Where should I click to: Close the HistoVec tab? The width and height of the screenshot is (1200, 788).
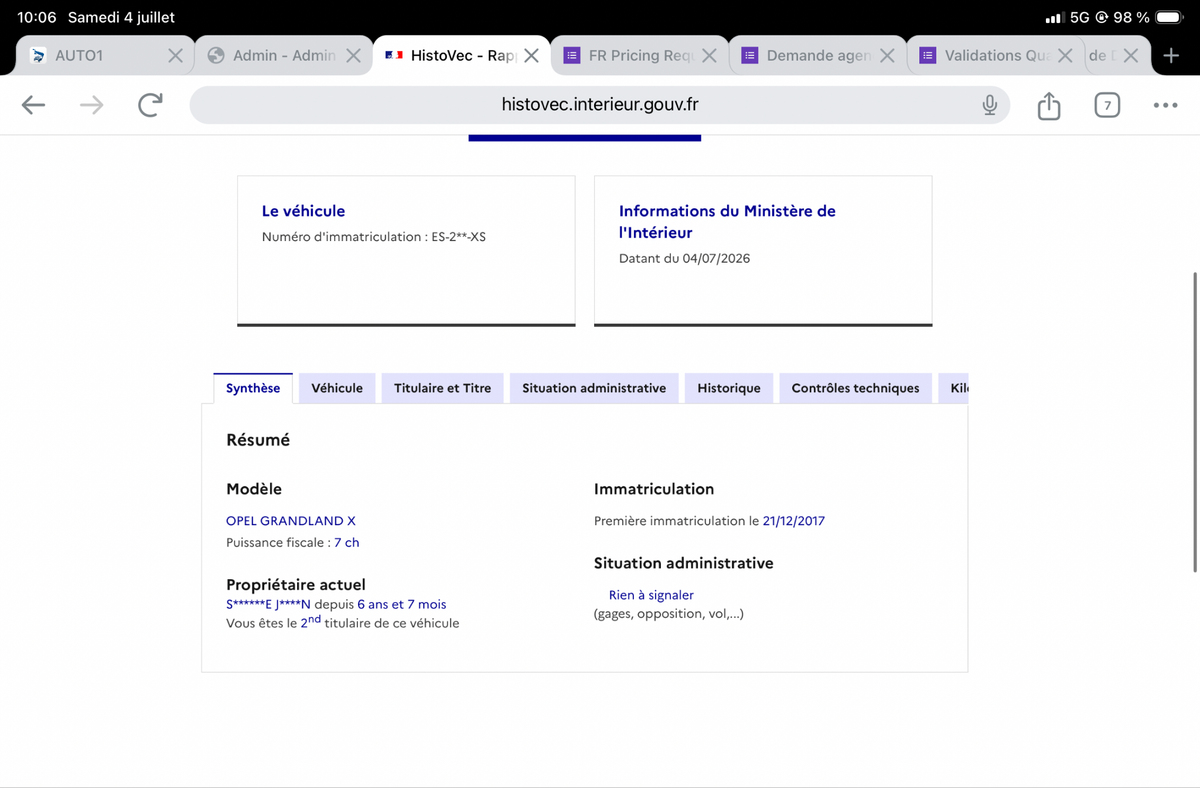coord(531,56)
